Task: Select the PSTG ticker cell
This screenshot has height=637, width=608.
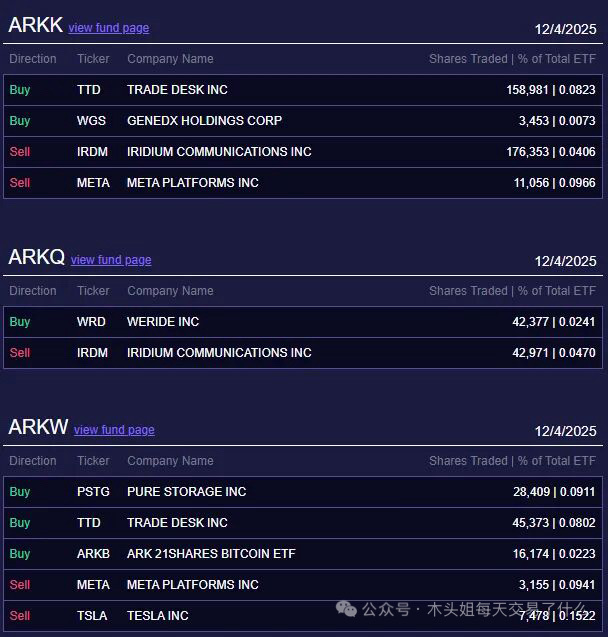Action: click(x=92, y=492)
